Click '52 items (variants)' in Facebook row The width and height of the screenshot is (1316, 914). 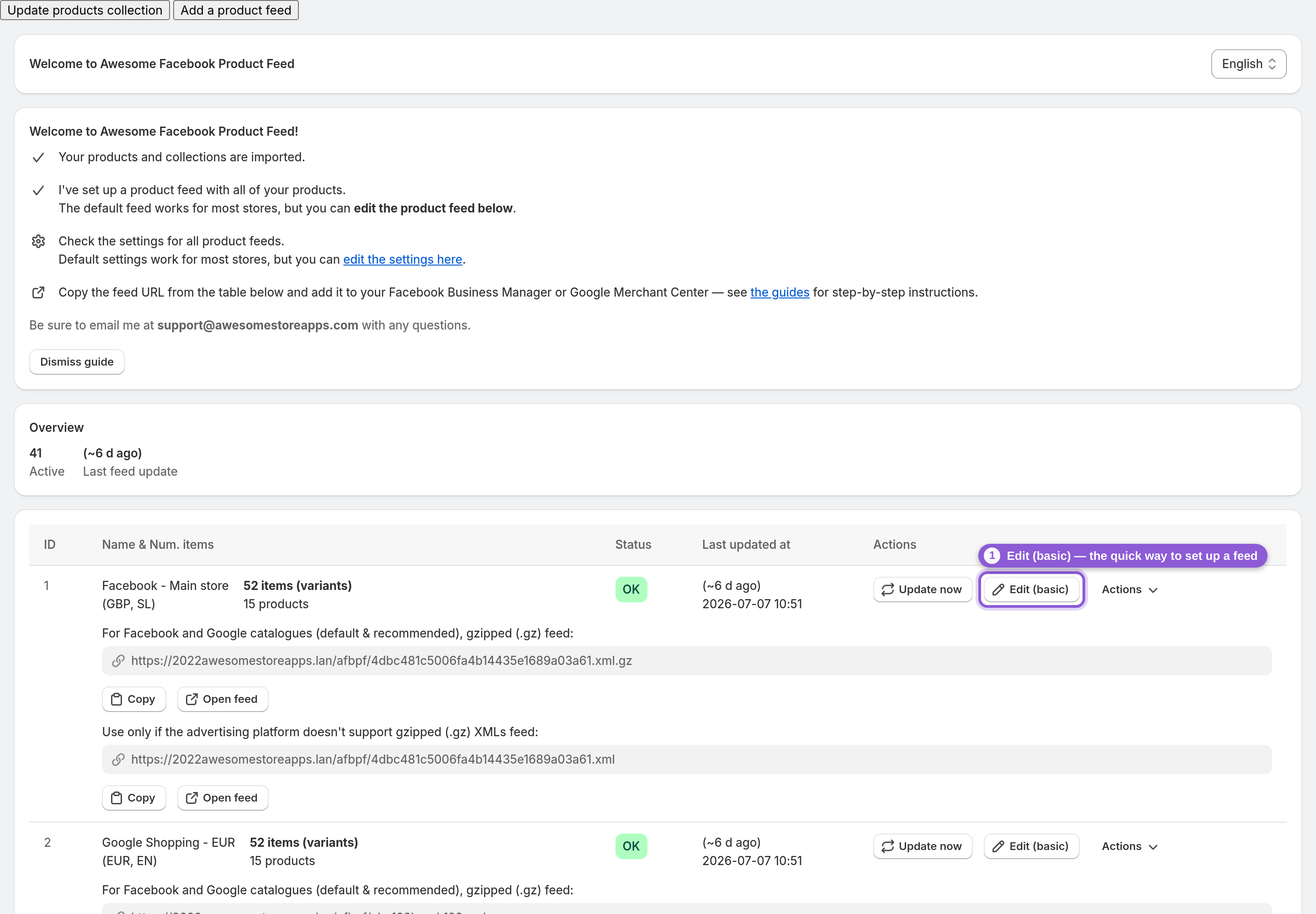tap(297, 585)
